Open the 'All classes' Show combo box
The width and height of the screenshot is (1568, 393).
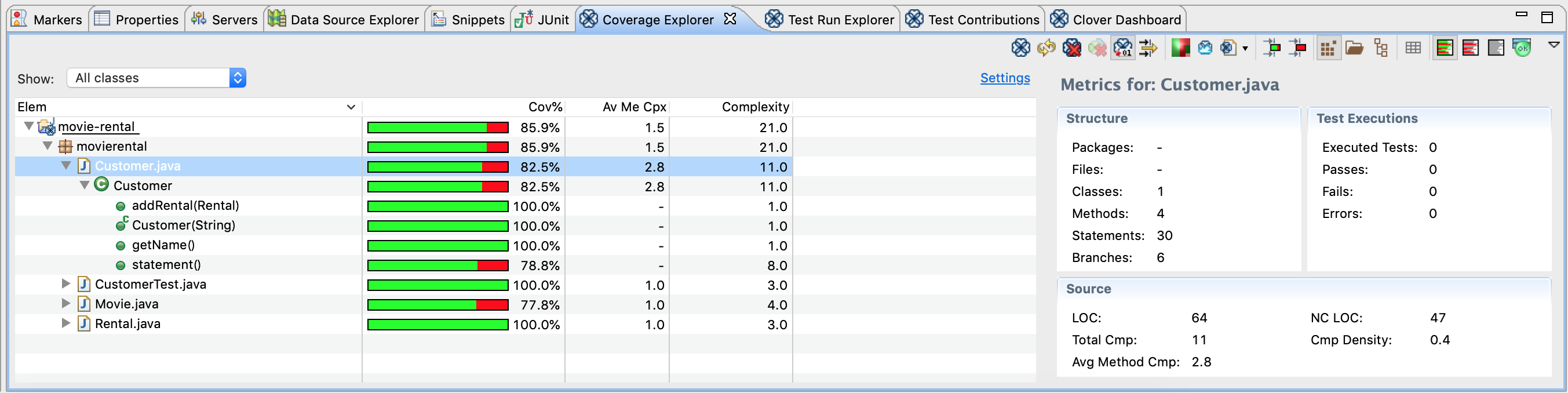point(156,78)
